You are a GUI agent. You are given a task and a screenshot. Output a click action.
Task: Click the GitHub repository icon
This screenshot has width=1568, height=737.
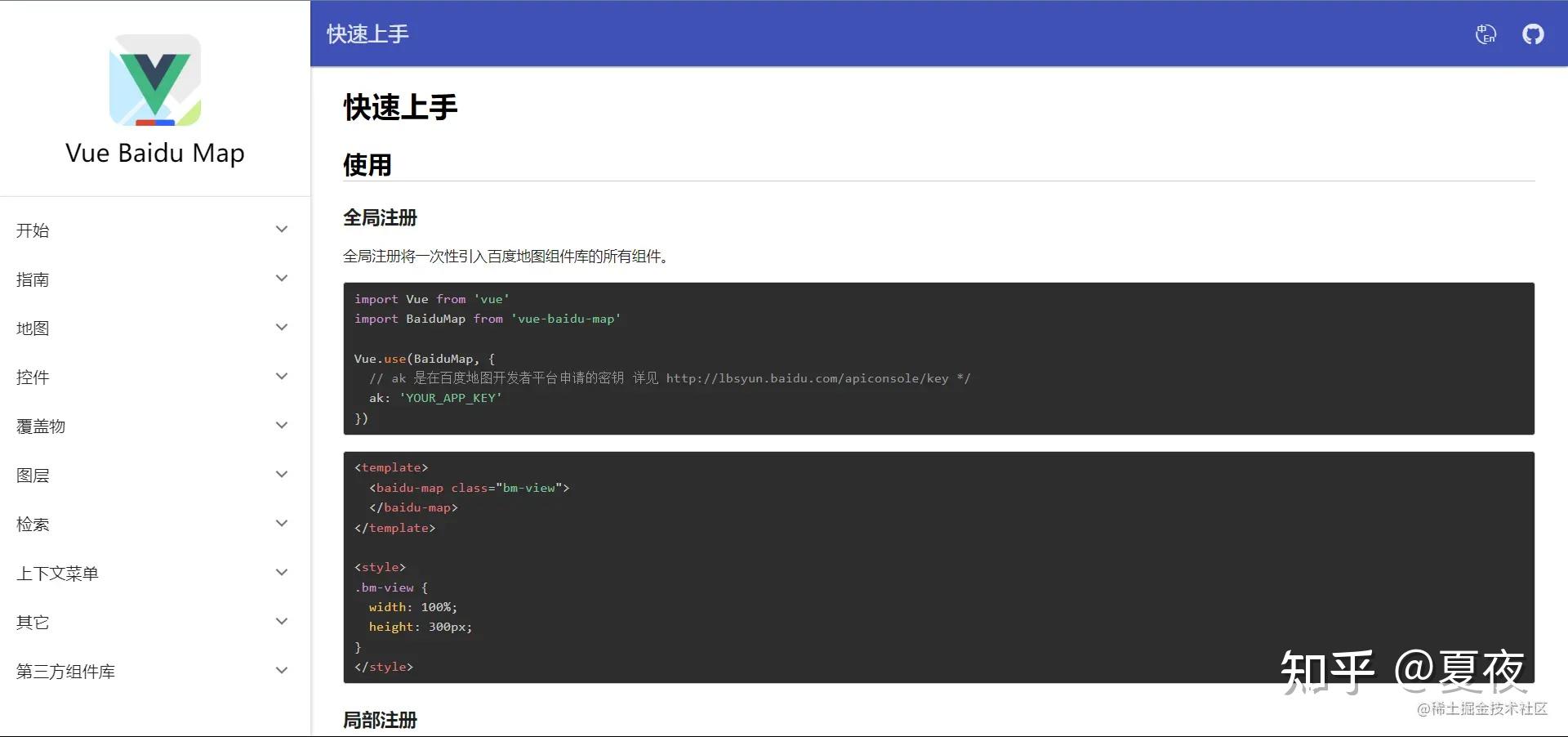[1533, 33]
